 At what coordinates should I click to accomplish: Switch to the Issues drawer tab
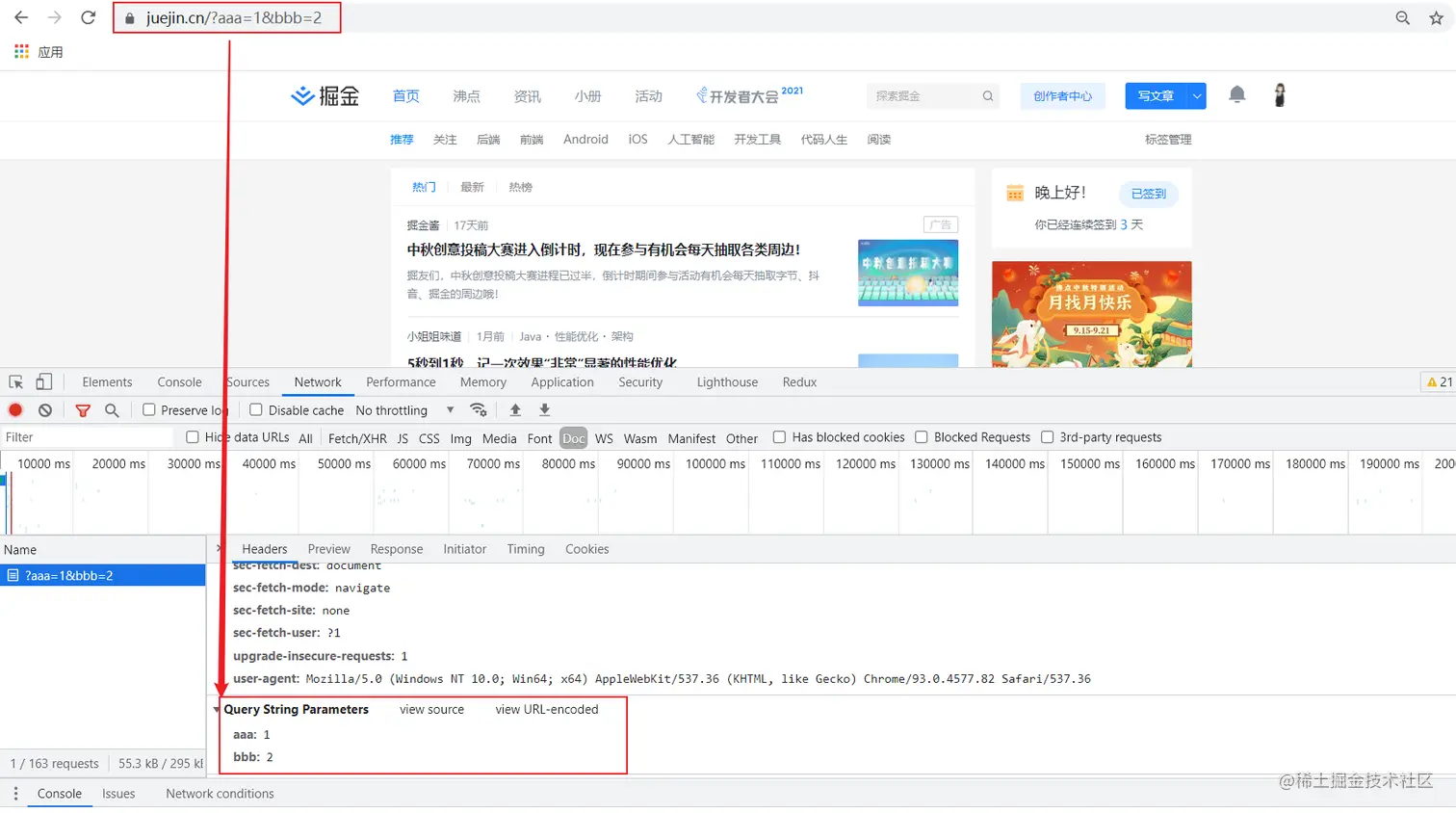(118, 794)
